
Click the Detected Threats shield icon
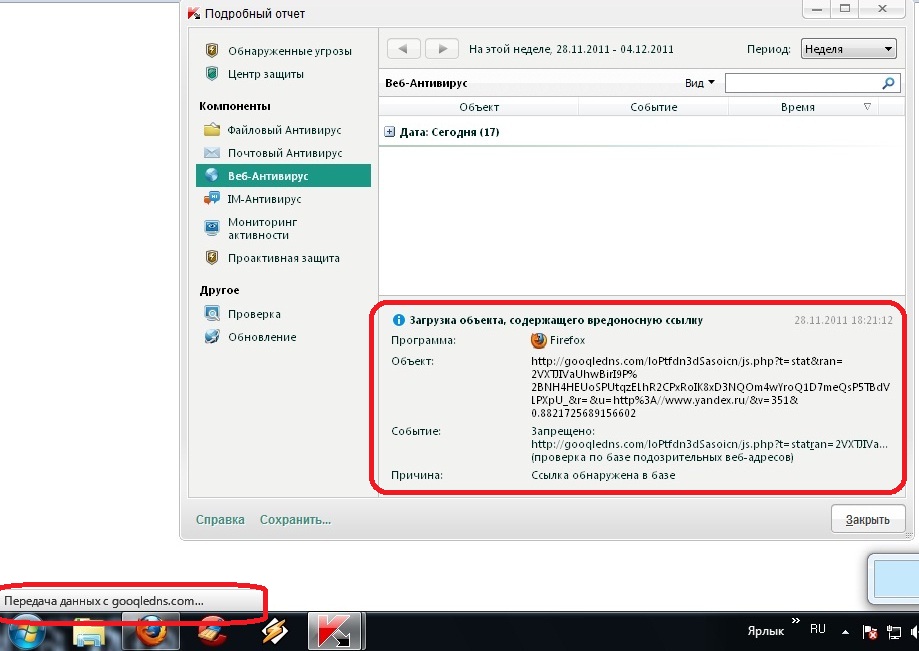(211, 51)
